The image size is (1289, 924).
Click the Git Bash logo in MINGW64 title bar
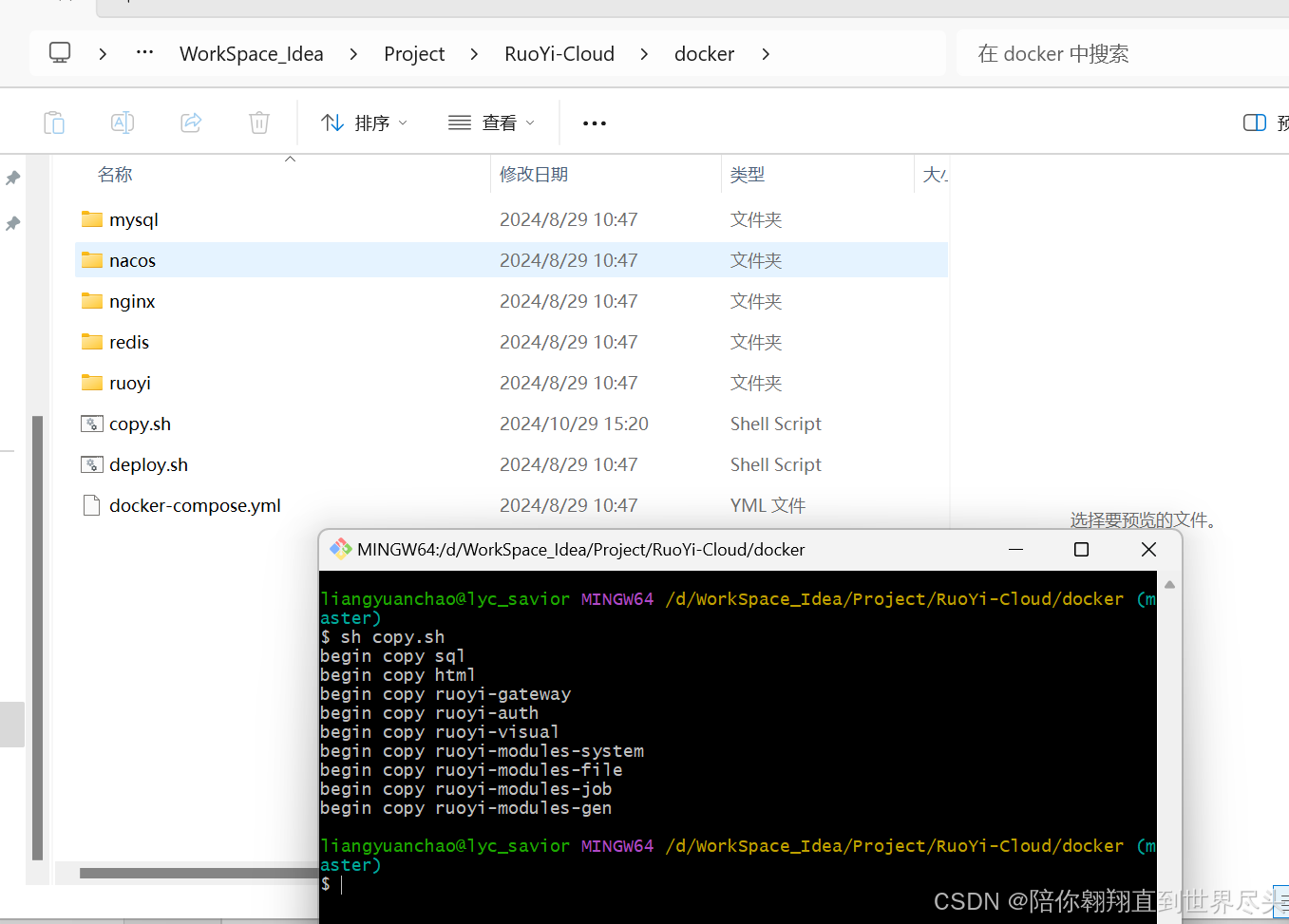tap(340, 549)
